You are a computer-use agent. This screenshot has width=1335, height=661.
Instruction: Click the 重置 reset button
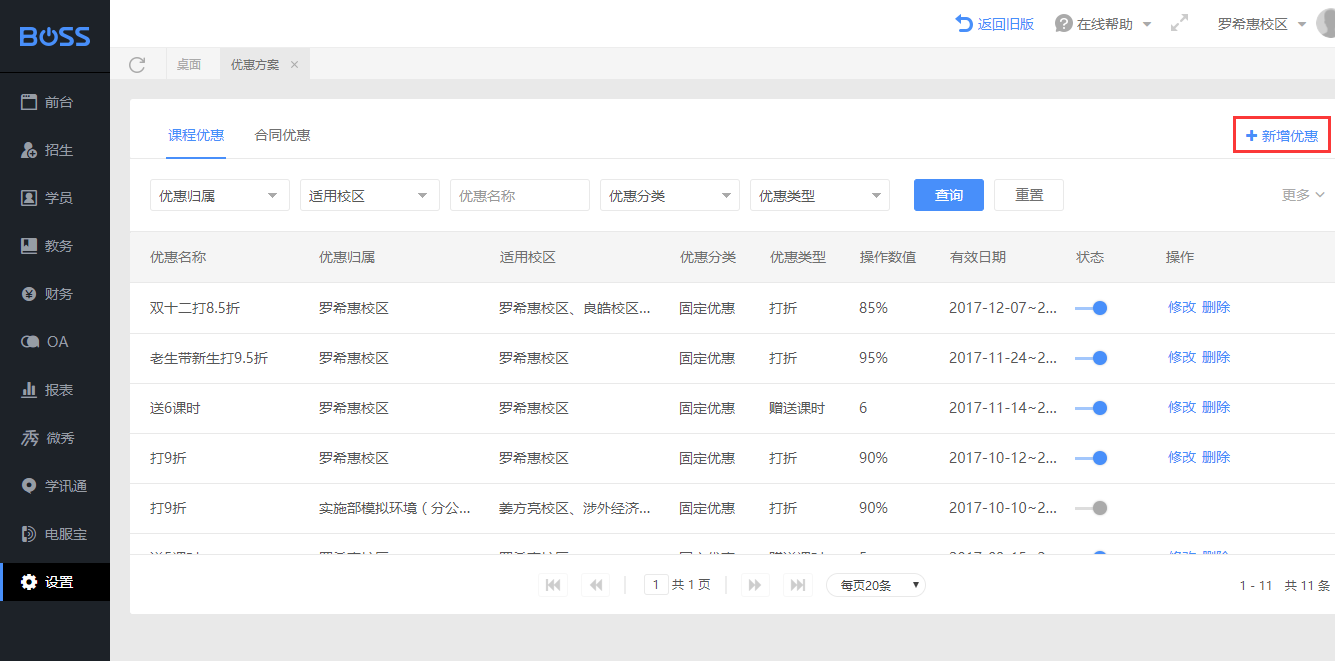(x=1029, y=195)
